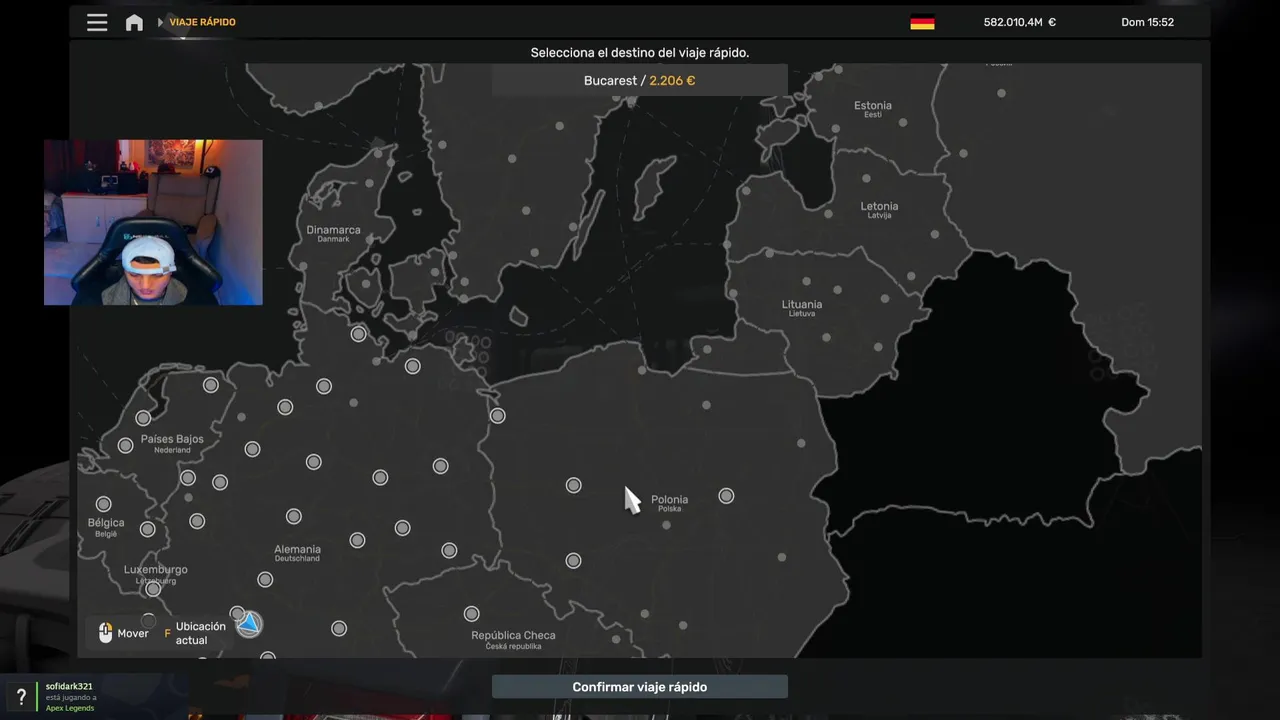
Task: Click the 582.010,4M € balance
Action: [x=1019, y=22]
